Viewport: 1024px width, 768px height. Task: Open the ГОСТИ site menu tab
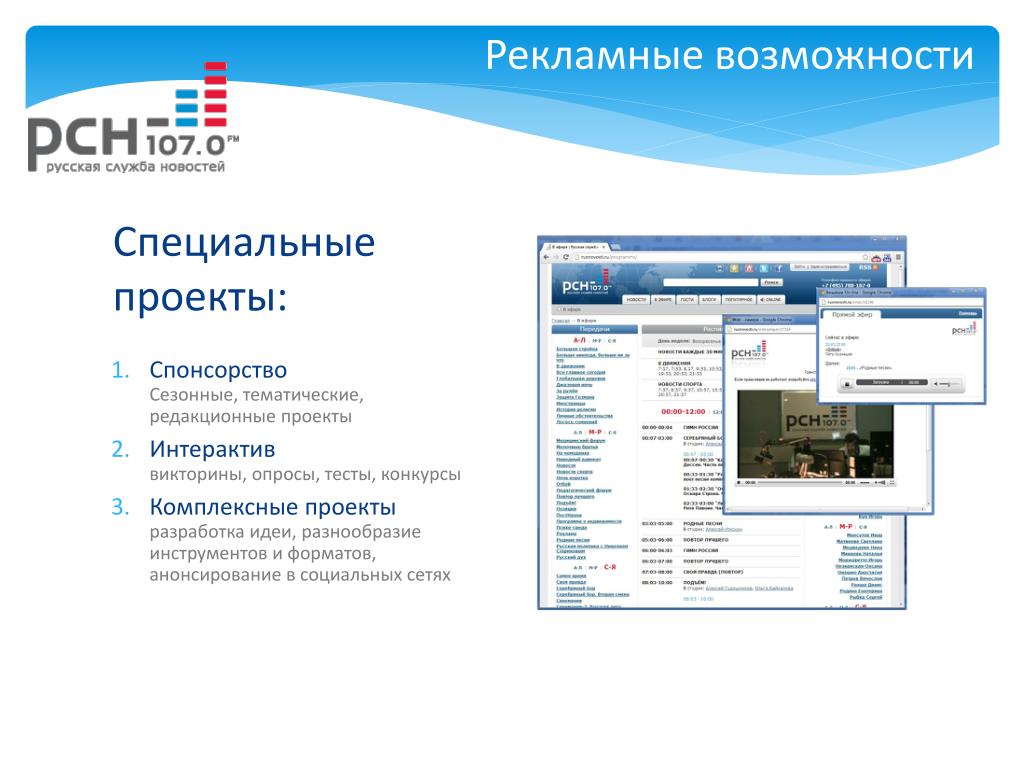click(687, 300)
